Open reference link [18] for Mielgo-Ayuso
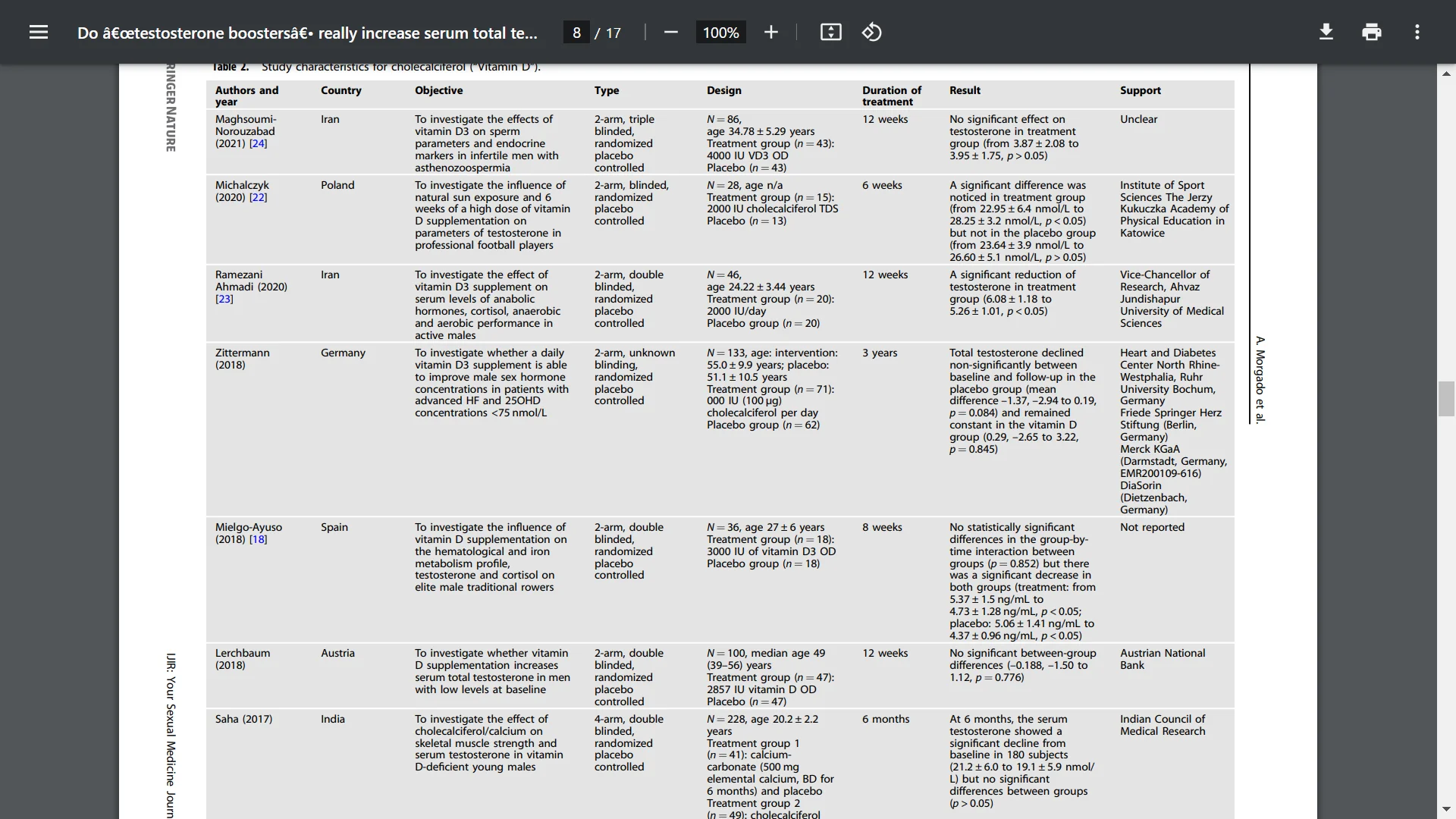This screenshot has width=1456, height=819. click(x=258, y=539)
